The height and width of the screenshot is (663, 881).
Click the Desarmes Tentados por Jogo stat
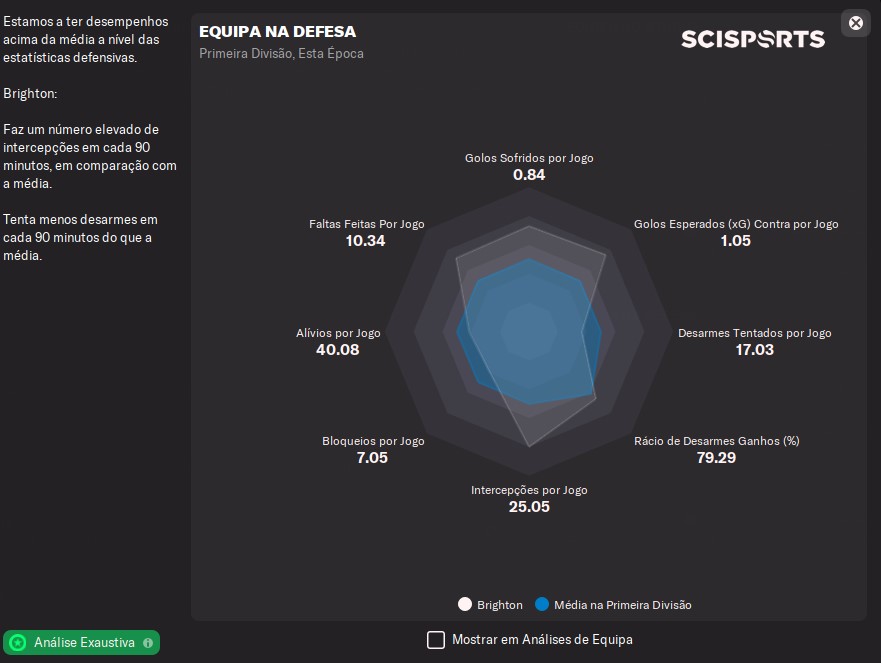pyautogui.click(x=754, y=333)
